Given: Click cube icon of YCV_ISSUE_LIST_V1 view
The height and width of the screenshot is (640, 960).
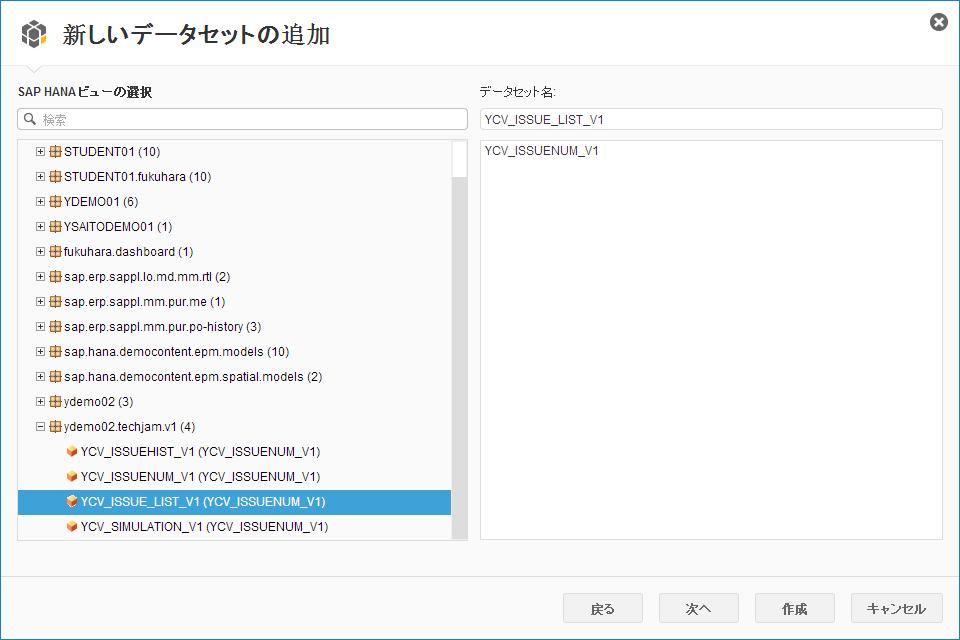Looking at the screenshot, I should pos(72,502).
